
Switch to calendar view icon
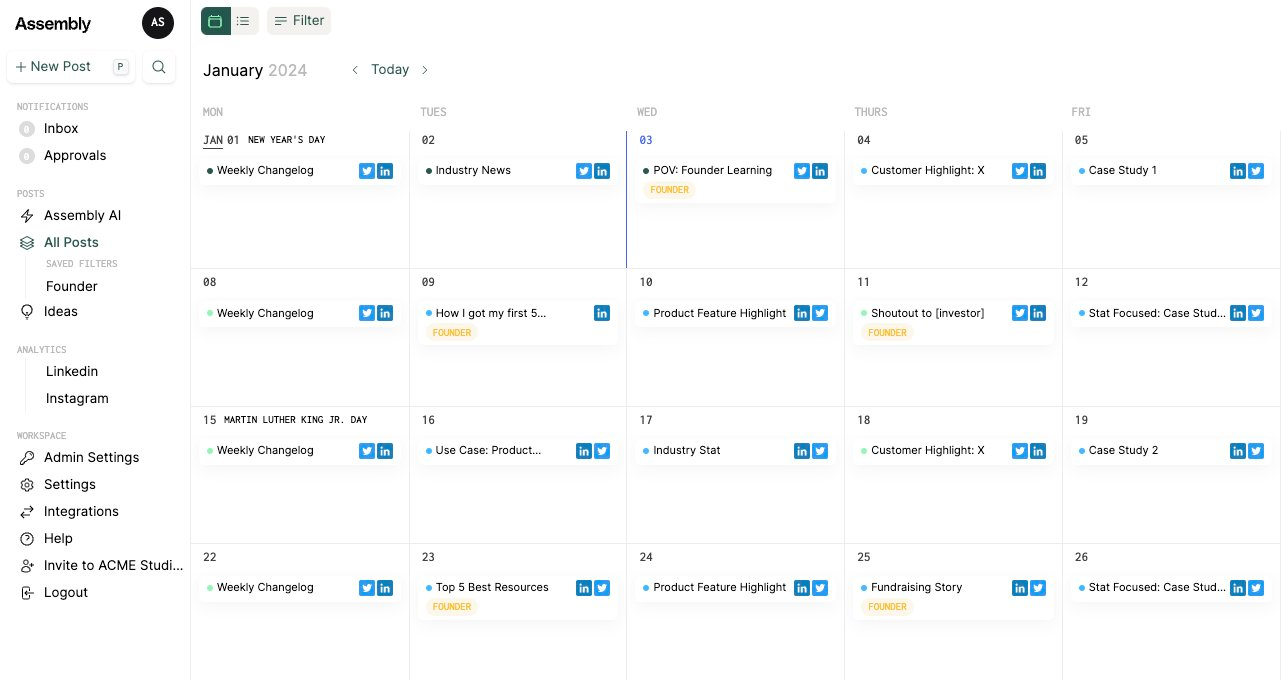[215, 21]
